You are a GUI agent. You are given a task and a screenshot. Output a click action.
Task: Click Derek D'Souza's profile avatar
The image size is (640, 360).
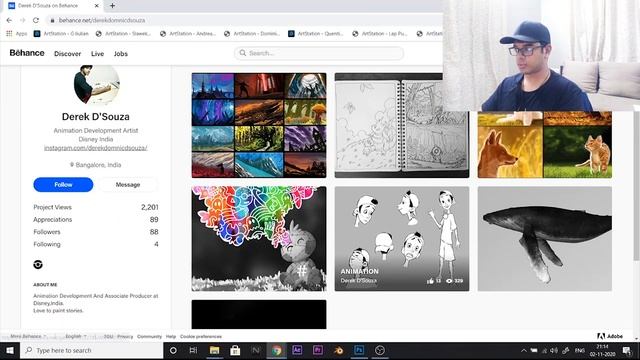click(97, 84)
